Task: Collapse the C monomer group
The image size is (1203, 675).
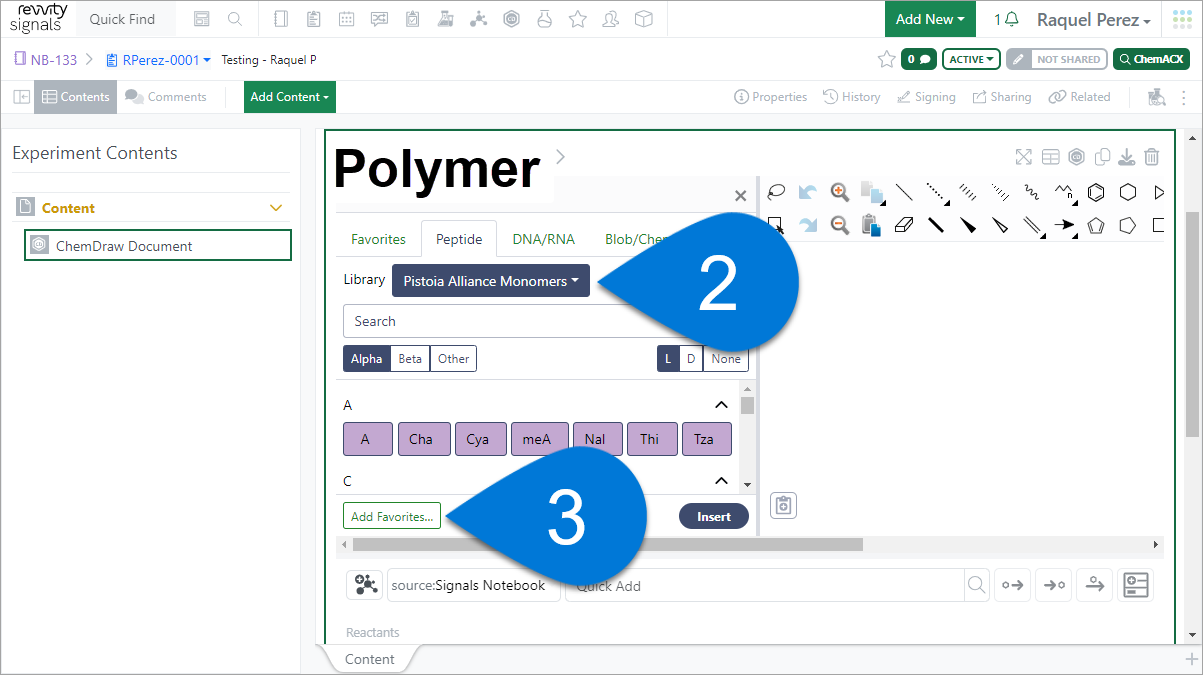Action: 721,481
